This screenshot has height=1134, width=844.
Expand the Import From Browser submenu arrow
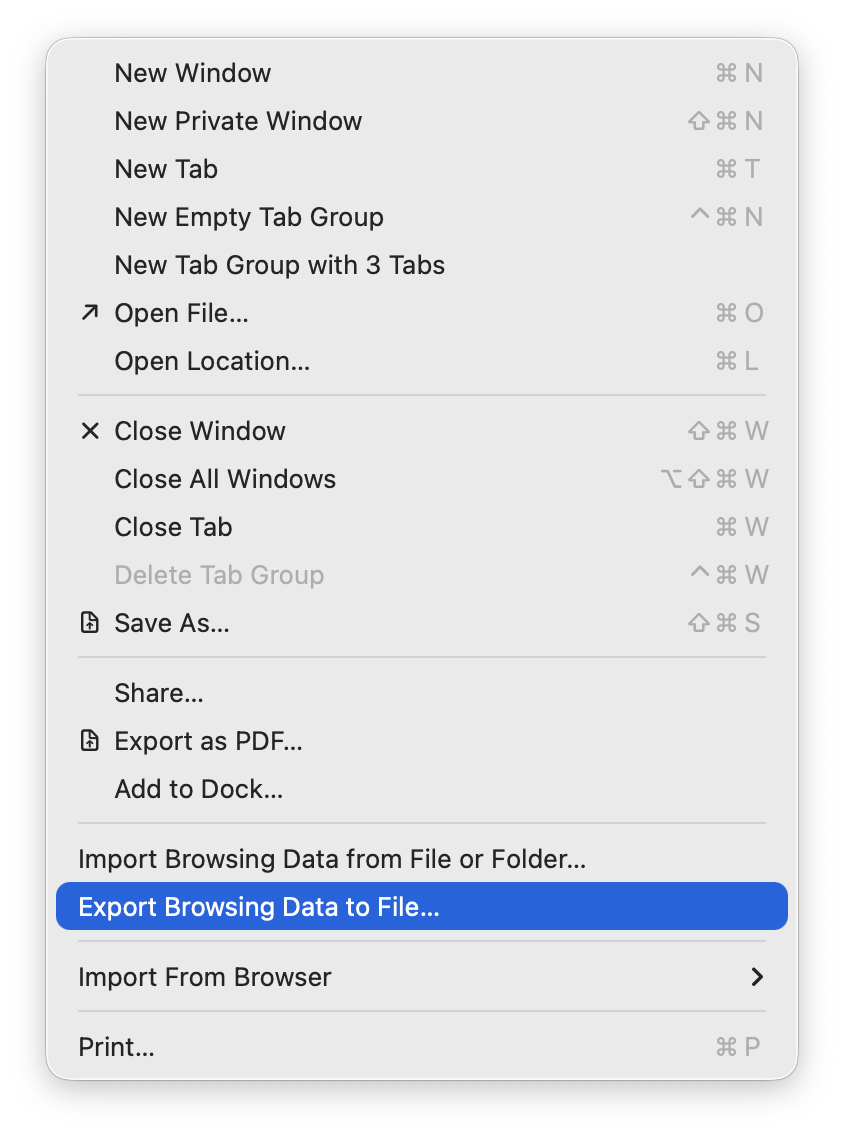[x=757, y=977]
